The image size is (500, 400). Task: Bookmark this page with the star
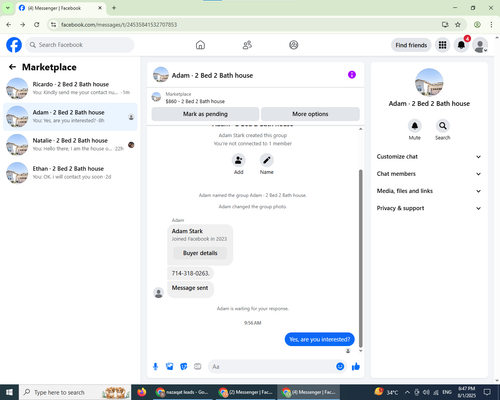point(458,25)
